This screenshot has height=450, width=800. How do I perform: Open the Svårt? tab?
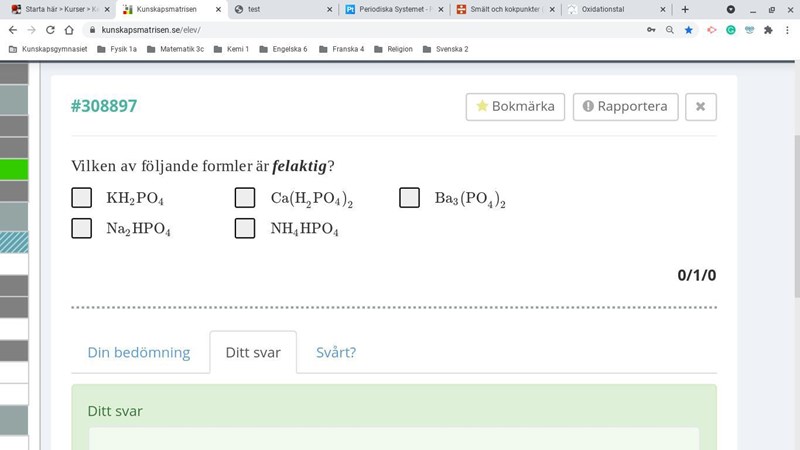[x=336, y=352]
